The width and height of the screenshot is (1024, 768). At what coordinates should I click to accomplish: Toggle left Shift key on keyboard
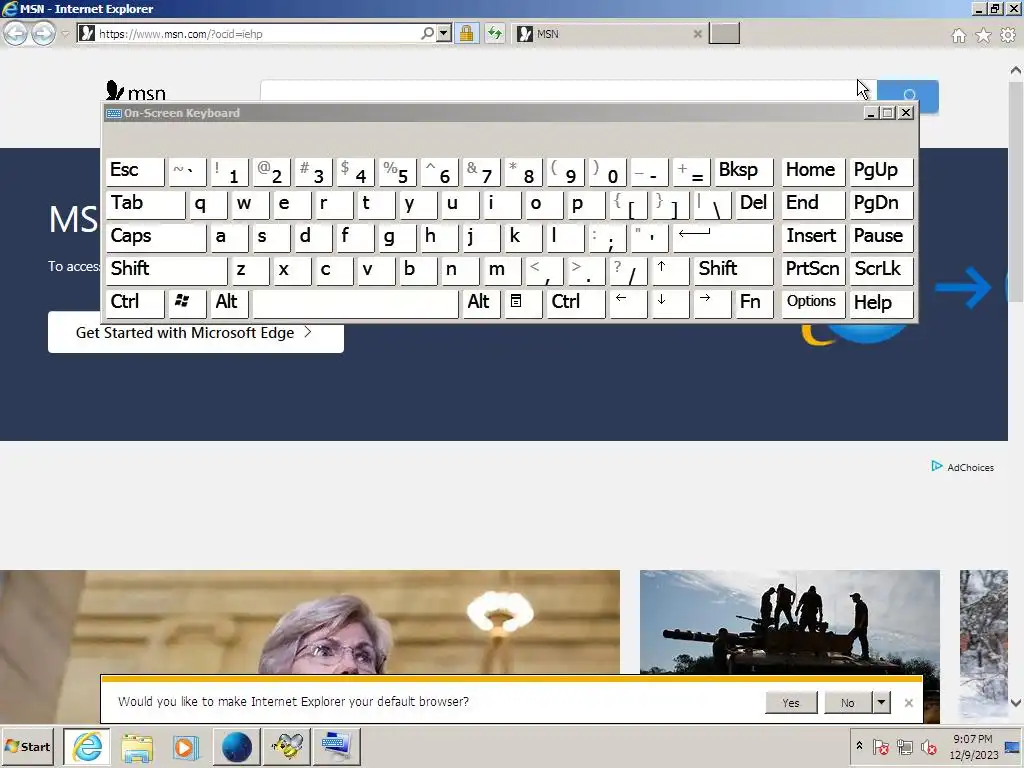tap(167, 270)
